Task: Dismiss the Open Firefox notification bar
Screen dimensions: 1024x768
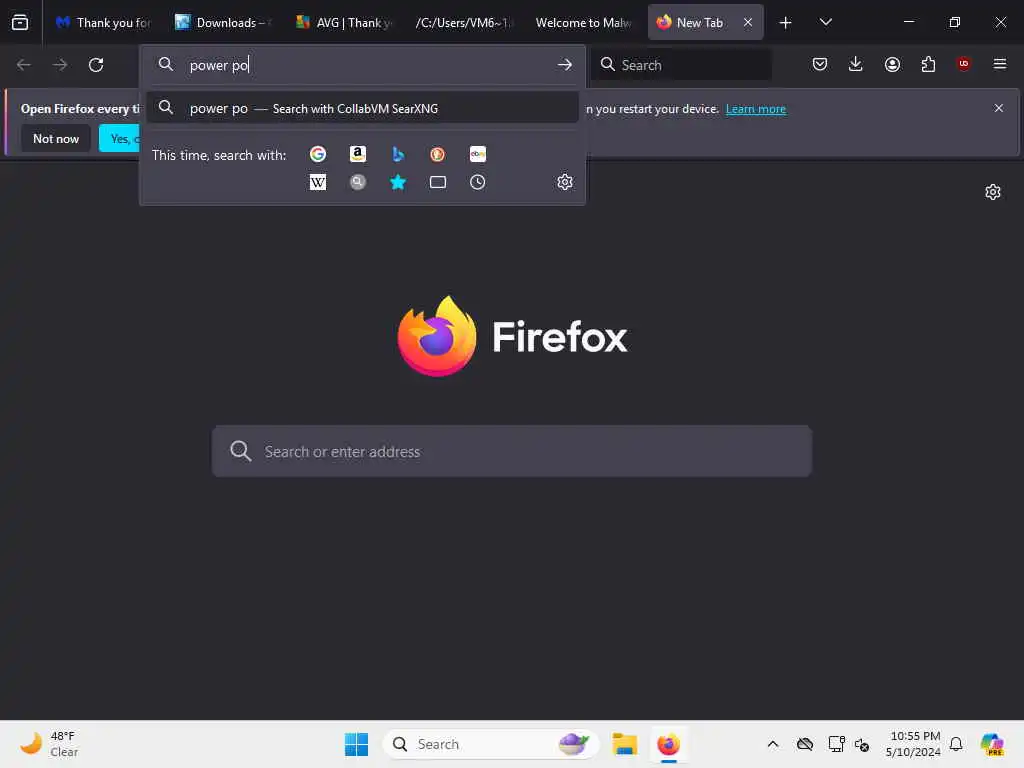Action: tap(998, 108)
